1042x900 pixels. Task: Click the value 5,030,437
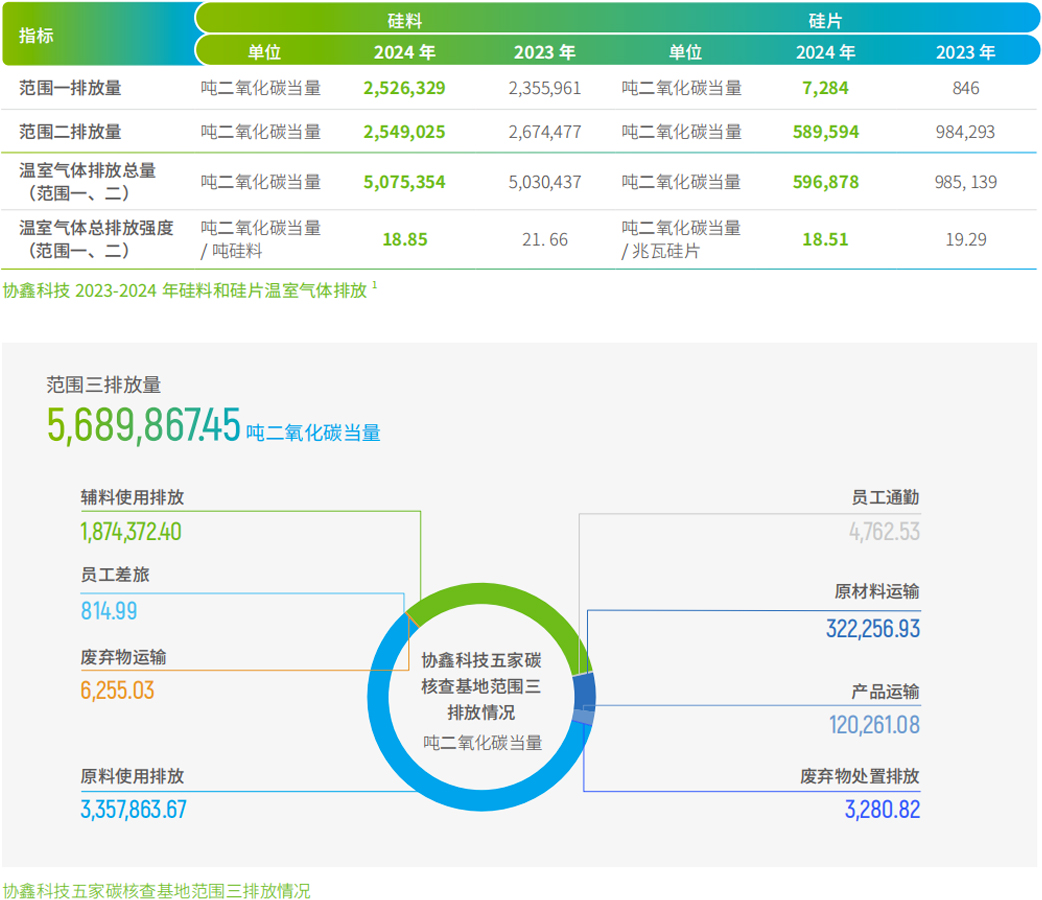[545, 181]
